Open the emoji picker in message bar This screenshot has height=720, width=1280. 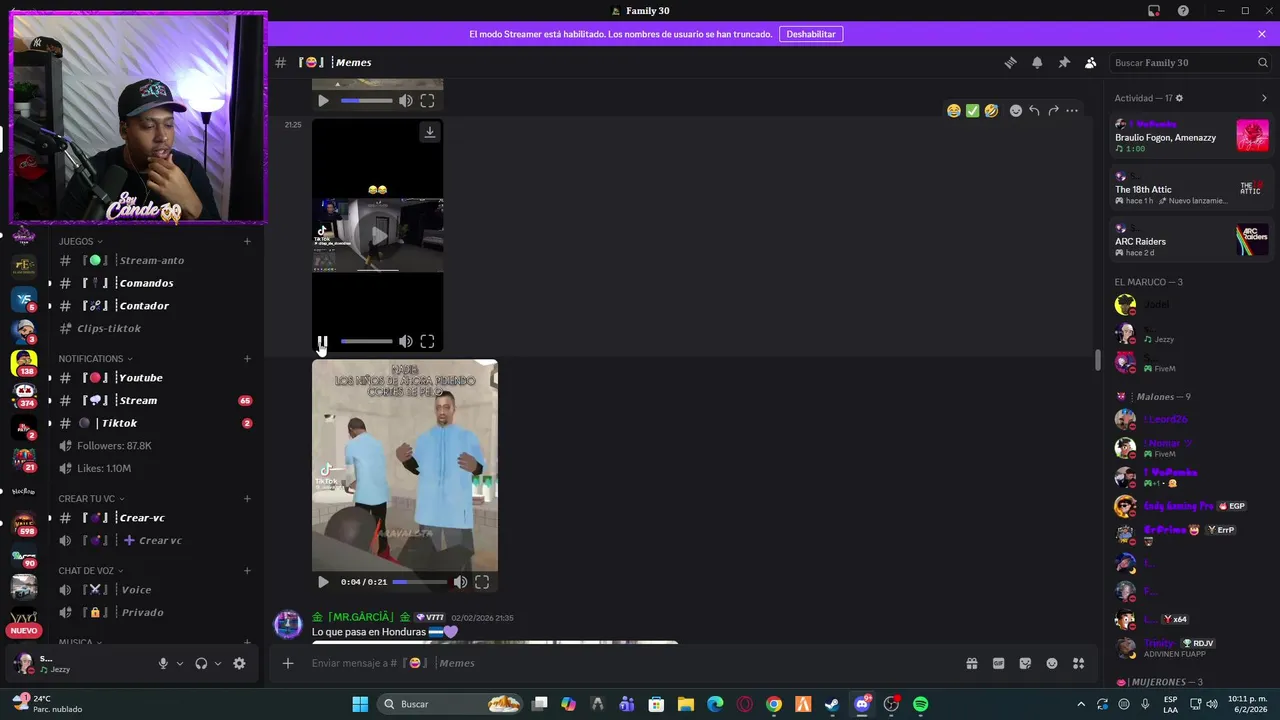(1052, 663)
